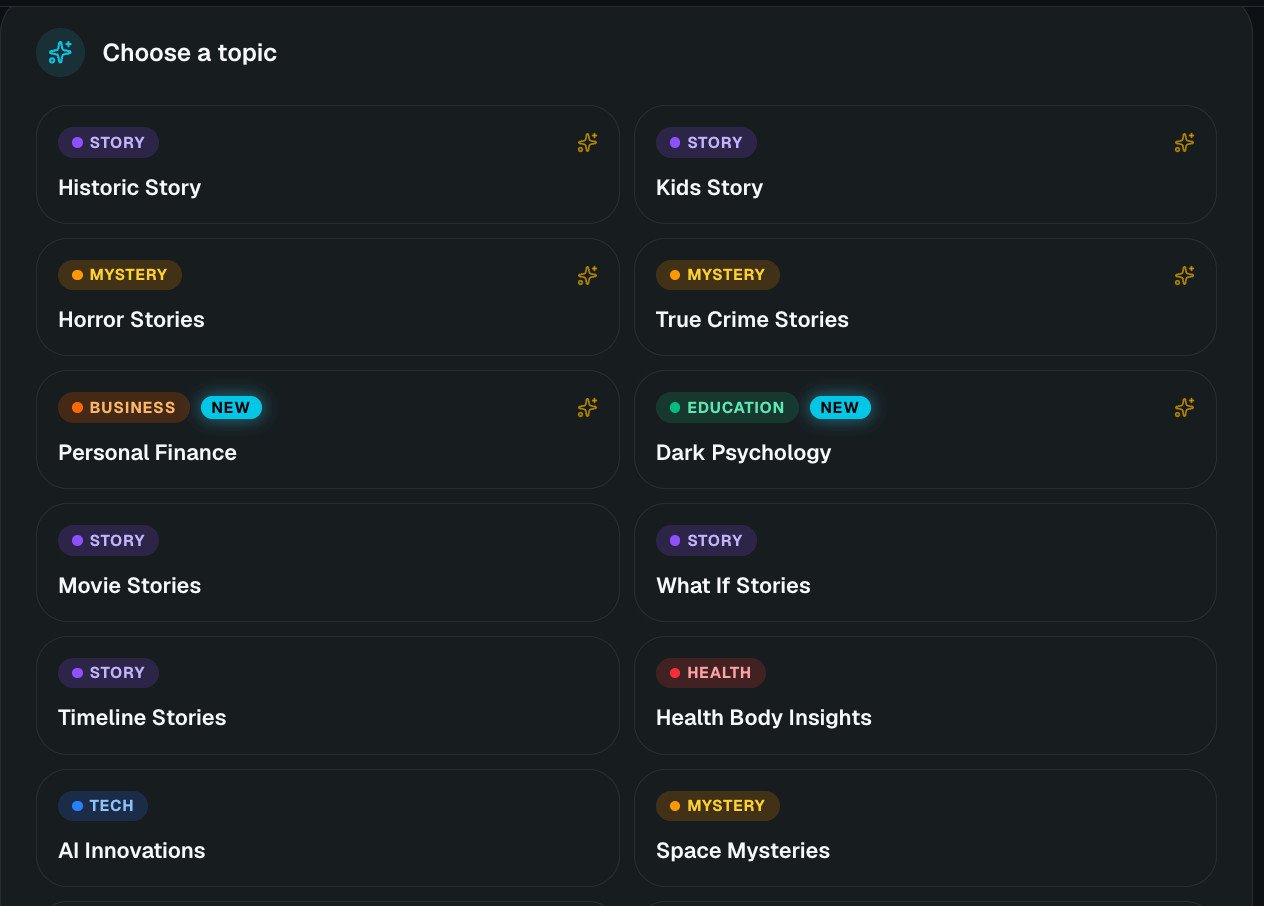Screen dimensions: 1264x906
Task: Open the Personal Finance topic
Action: coord(328,430)
